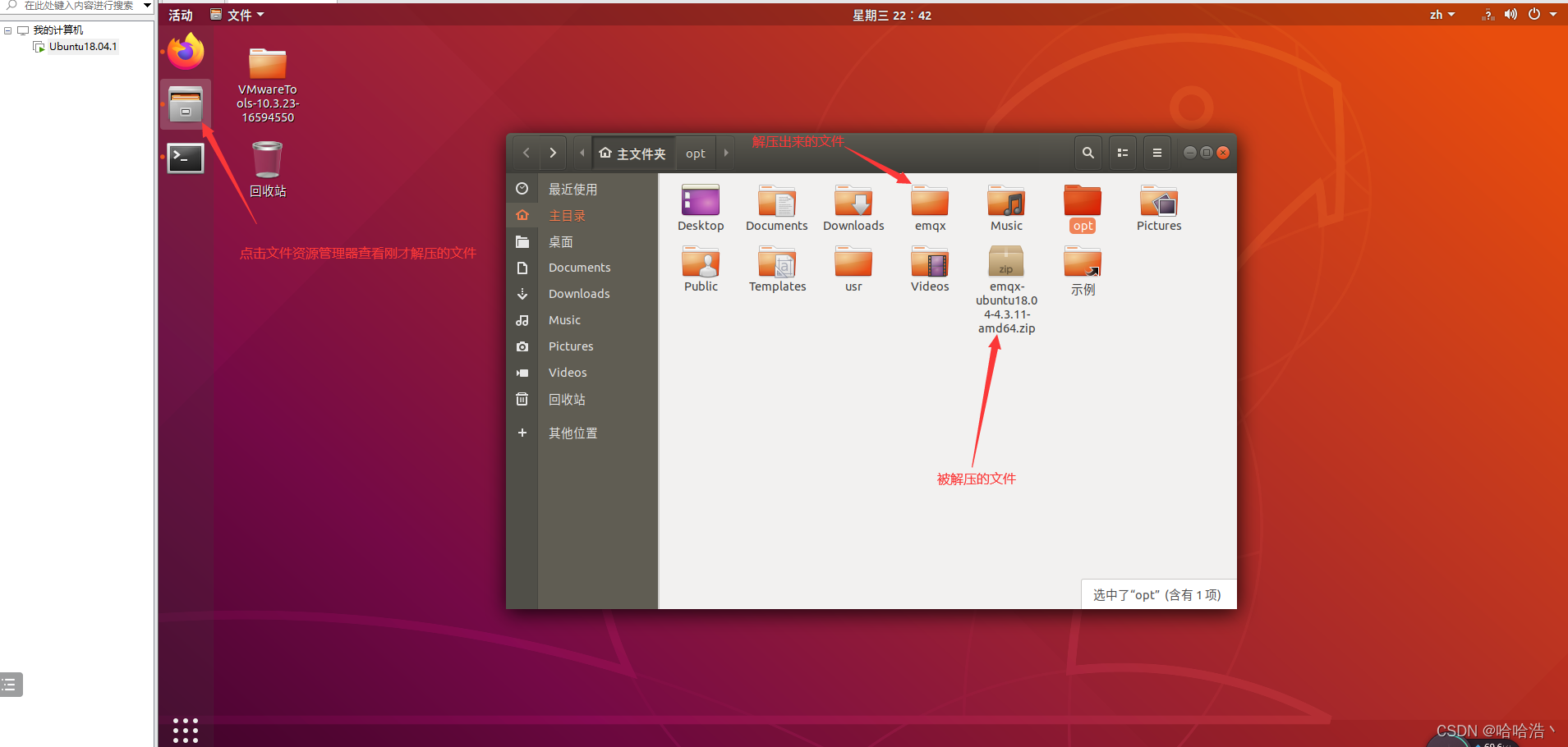Select the Downloads folder in main pane
Screen dimensions: 1568x747
click(853, 209)
